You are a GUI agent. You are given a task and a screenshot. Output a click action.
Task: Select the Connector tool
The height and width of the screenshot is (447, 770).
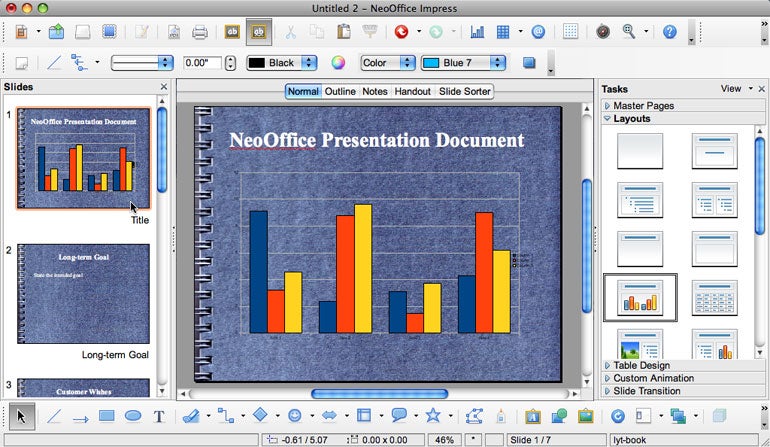(x=225, y=416)
